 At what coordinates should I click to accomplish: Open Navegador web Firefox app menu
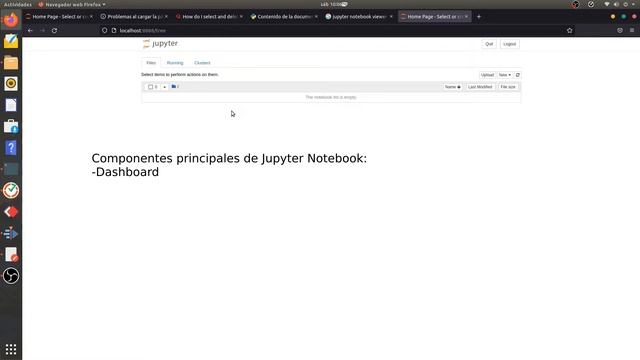click(72, 4)
